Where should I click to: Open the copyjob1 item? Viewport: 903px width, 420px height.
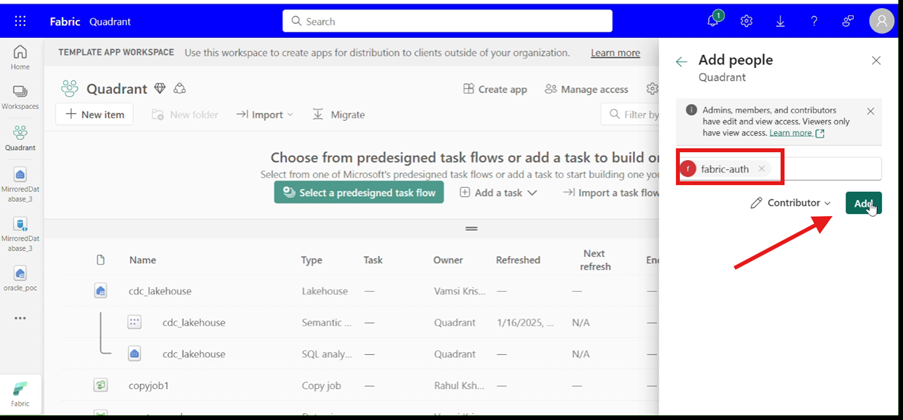pyautogui.click(x=149, y=385)
